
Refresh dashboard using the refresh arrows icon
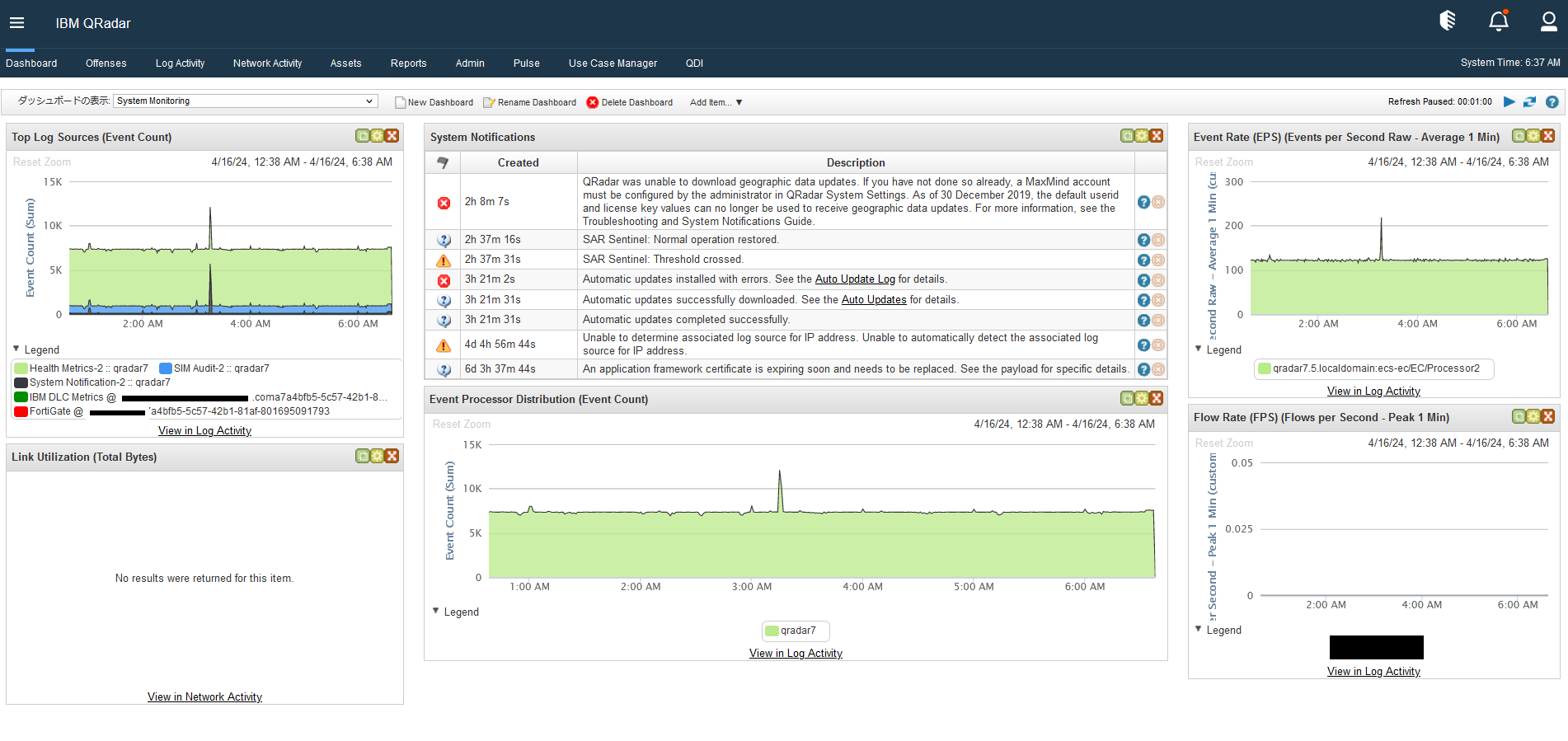click(1530, 102)
